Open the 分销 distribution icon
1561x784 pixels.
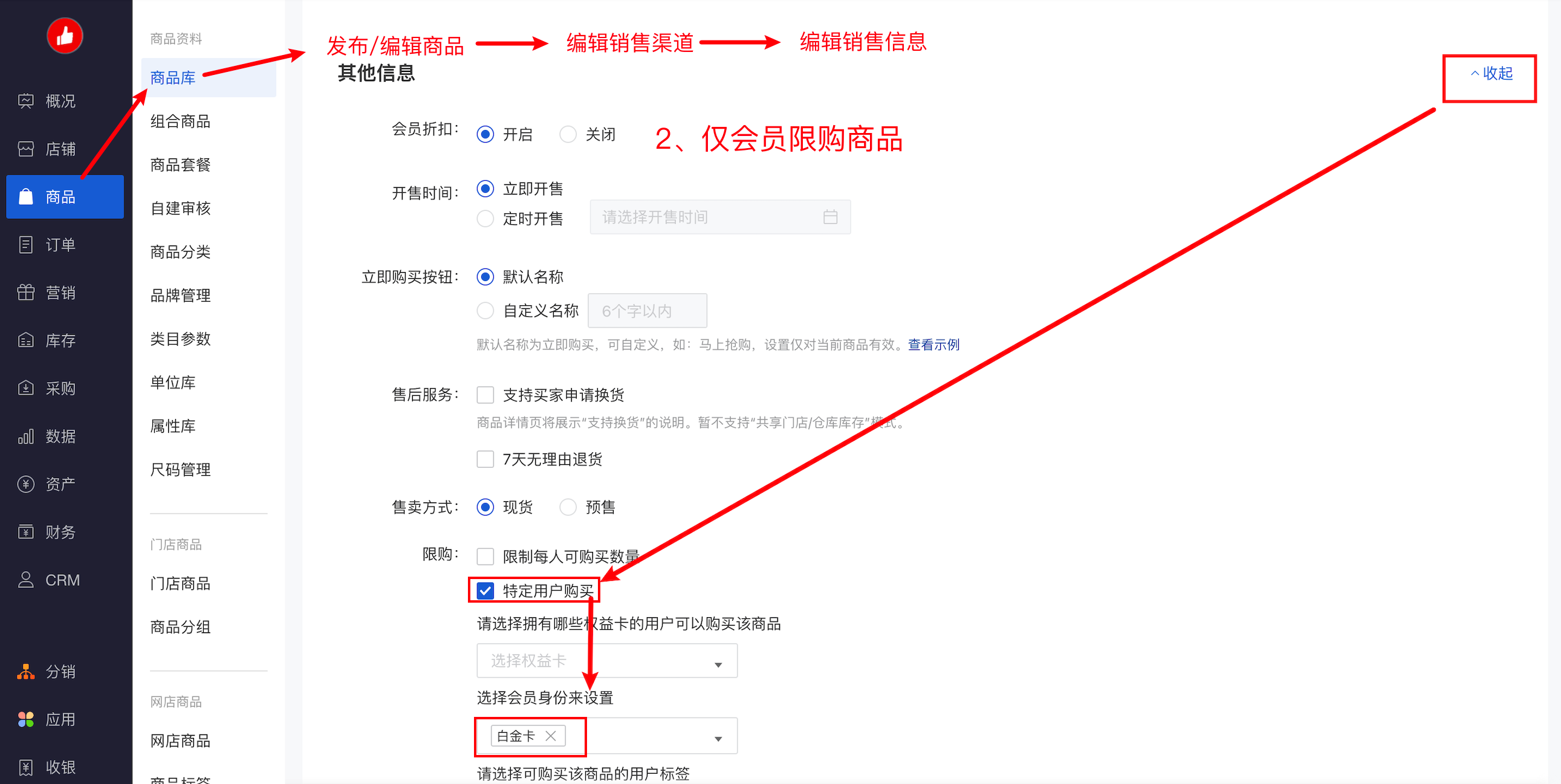pyautogui.click(x=25, y=671)
